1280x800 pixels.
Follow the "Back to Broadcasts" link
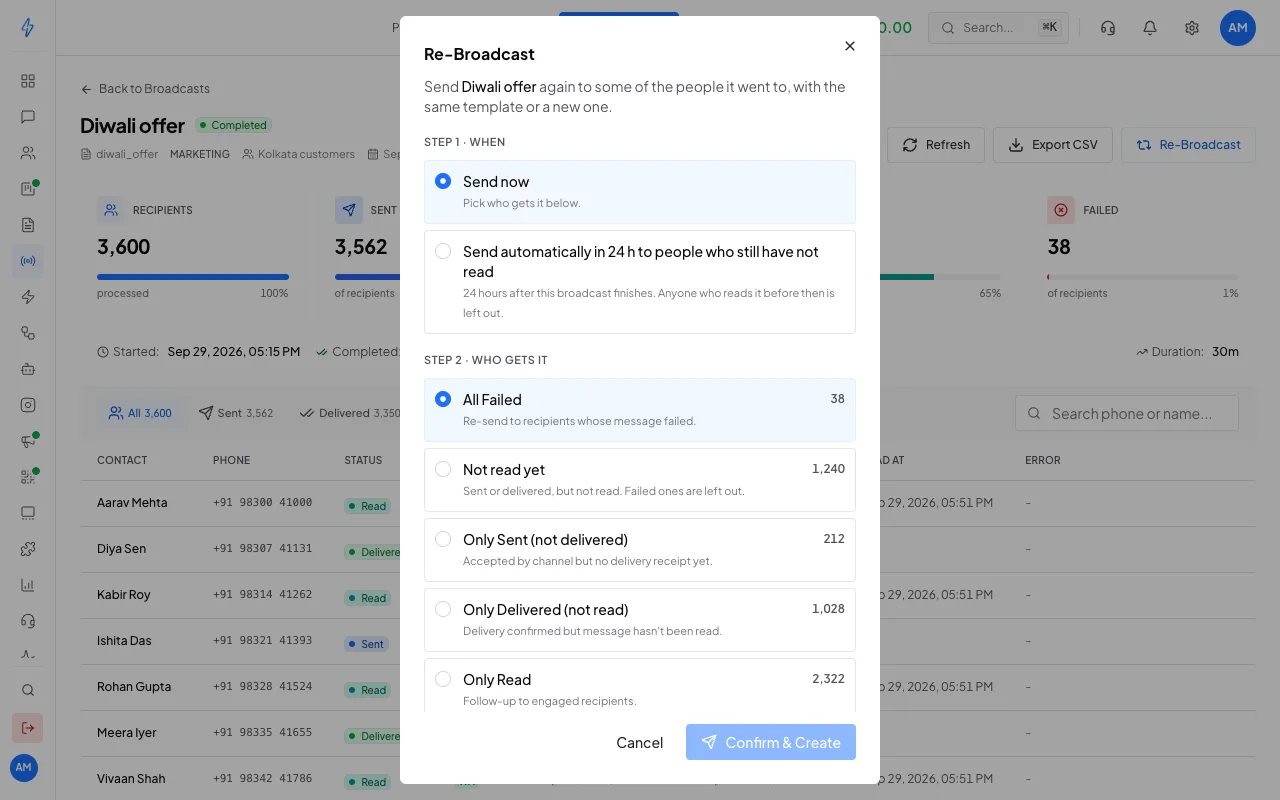(146, 89)
